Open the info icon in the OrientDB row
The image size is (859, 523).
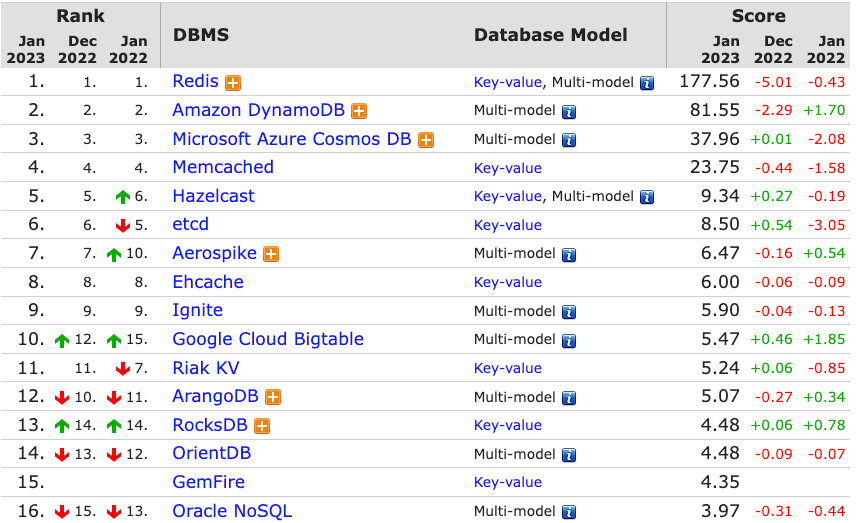[x=569, y=455]
